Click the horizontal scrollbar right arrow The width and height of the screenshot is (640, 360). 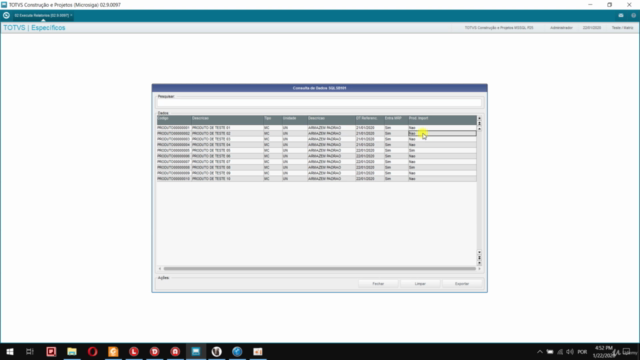[479, 269]
